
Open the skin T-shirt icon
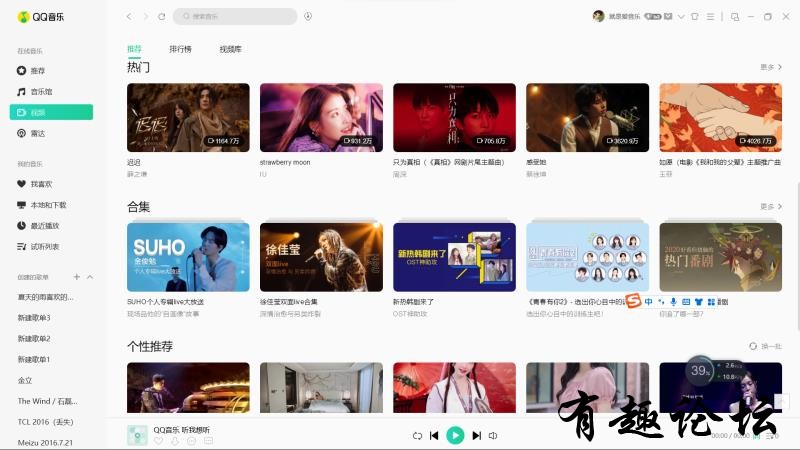695,16
